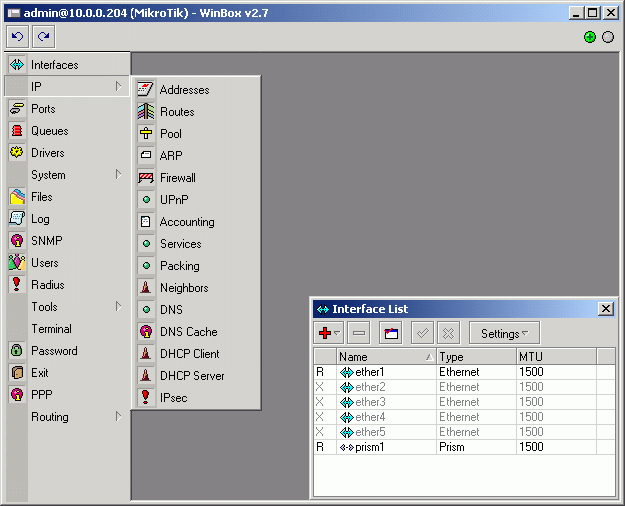
Task: Open the router Log
Action: click(67, 219)
